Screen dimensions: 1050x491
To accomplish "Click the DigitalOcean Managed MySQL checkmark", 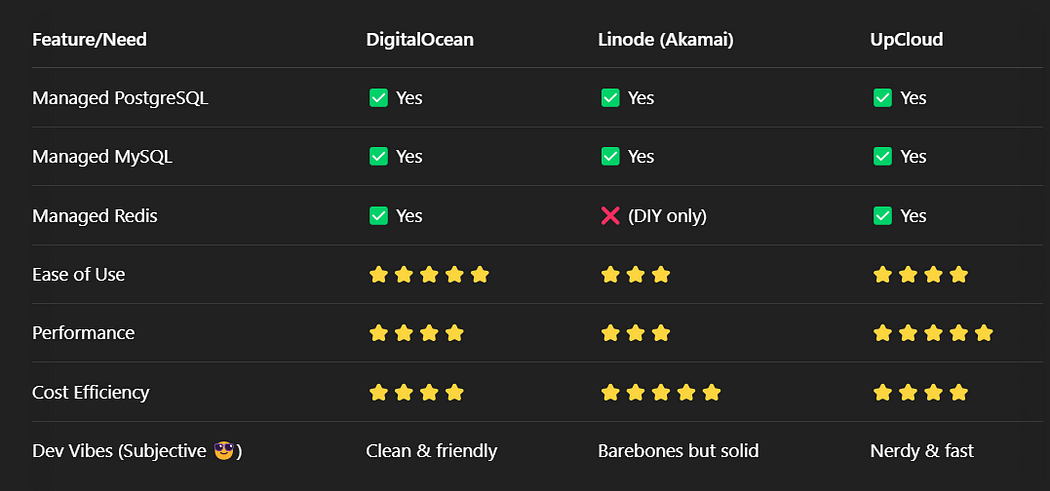I will [378, 157].
